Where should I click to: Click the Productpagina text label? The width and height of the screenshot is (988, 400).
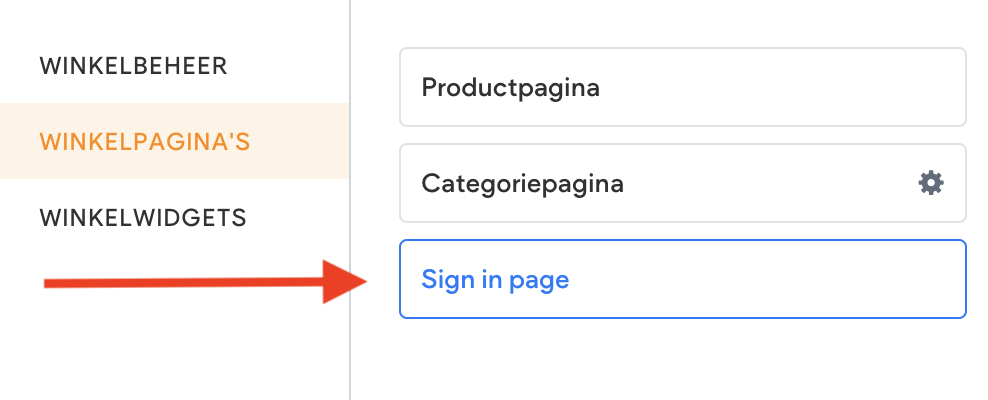point(510,87)
